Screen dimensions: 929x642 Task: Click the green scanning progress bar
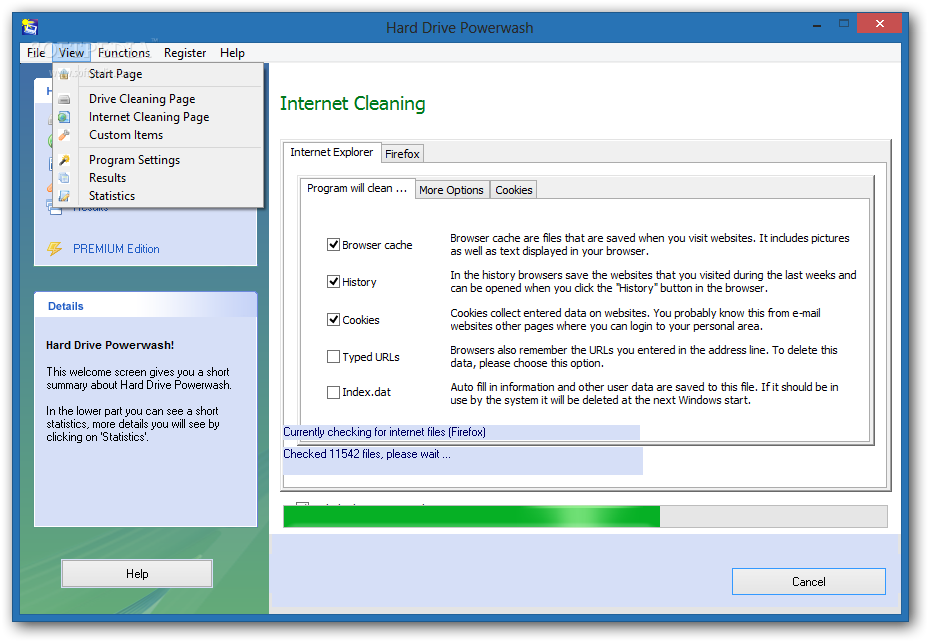(x=585, y=516)
